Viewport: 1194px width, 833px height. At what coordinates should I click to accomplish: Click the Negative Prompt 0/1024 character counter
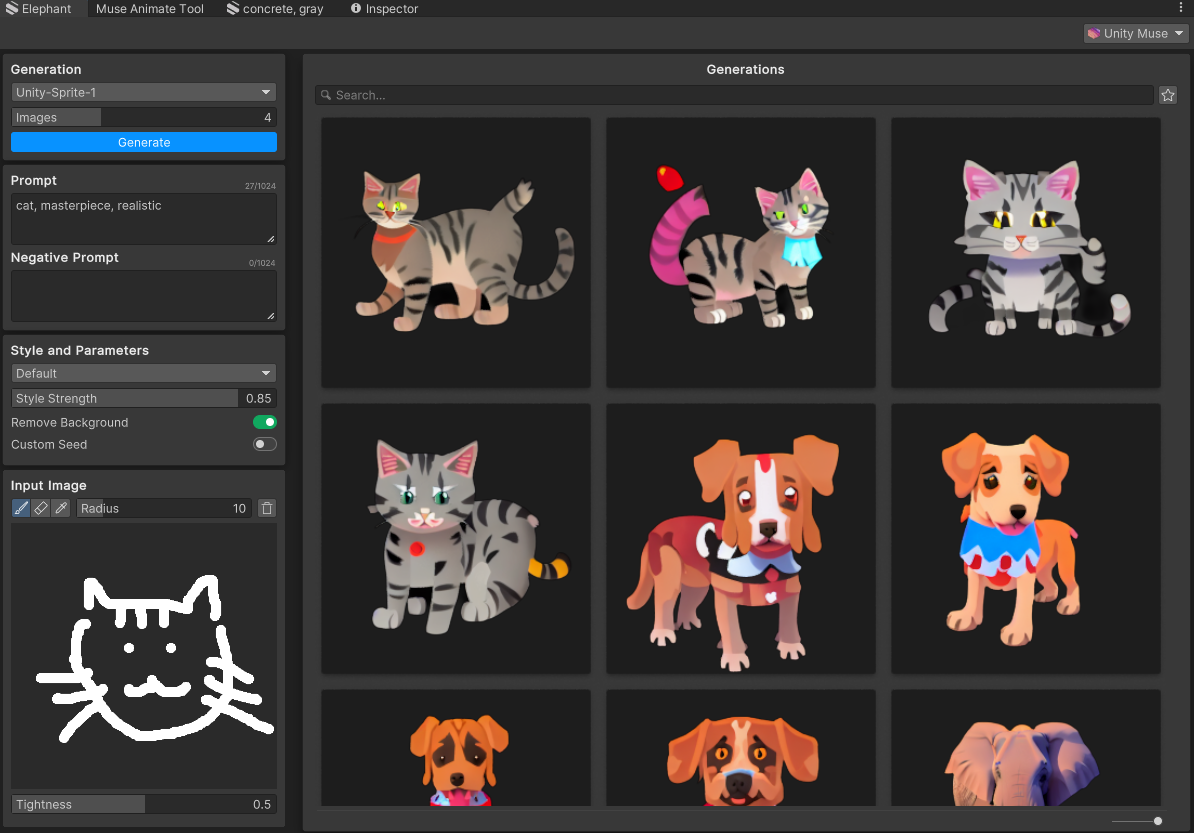(x=261, y=263)
